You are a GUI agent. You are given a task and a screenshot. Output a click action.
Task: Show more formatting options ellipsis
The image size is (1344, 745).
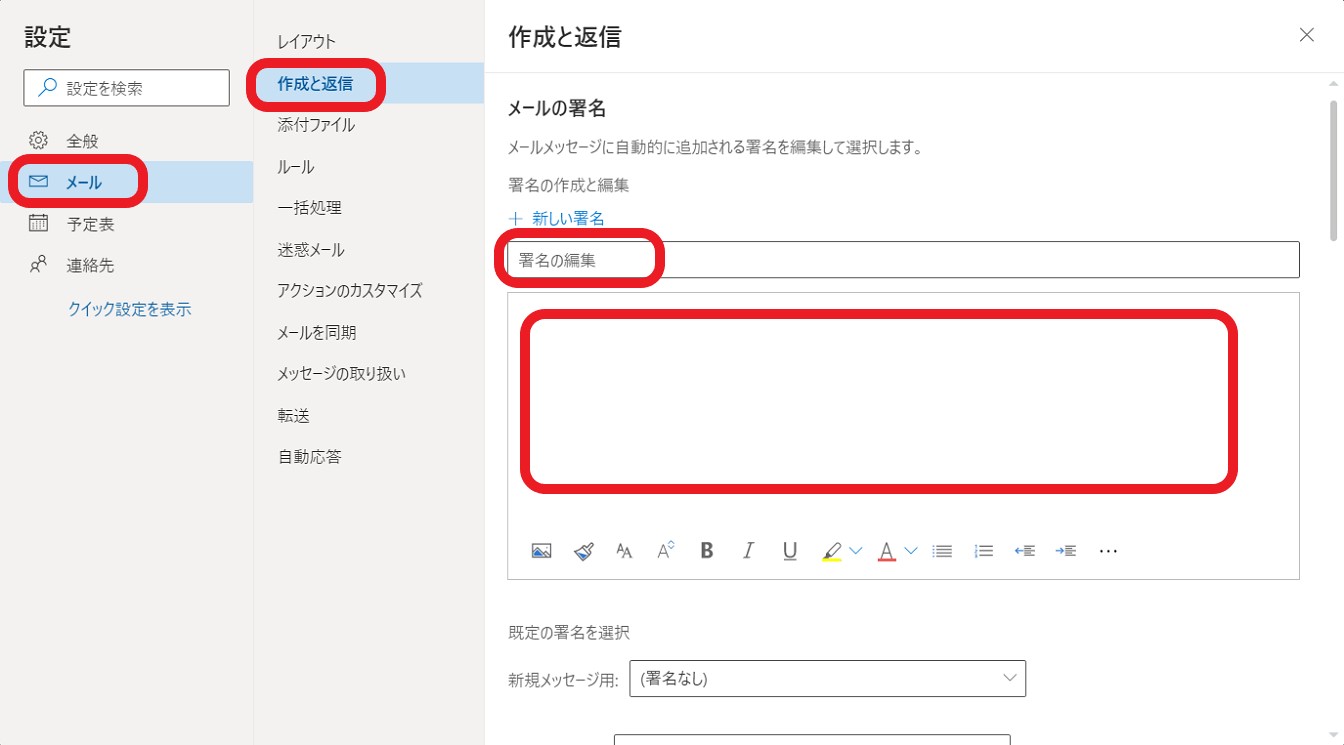coord(1107,550)
